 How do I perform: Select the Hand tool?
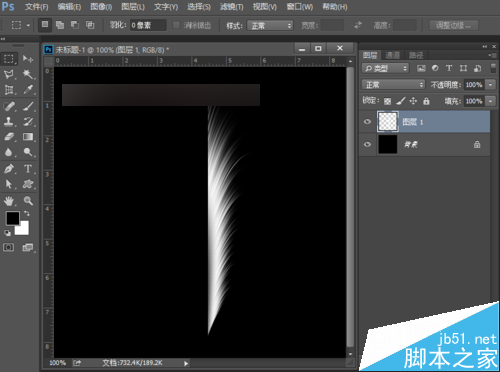9,201
